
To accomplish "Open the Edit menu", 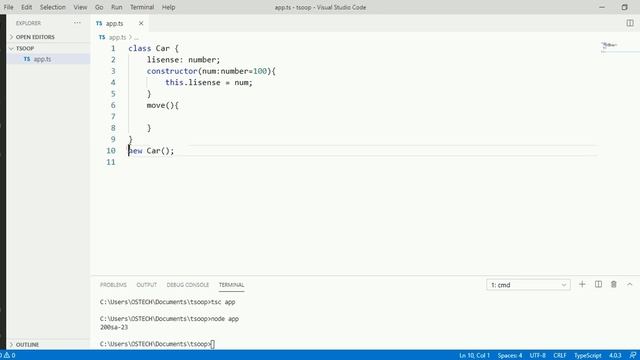I will pyautogui.click(x=27, y=7).
